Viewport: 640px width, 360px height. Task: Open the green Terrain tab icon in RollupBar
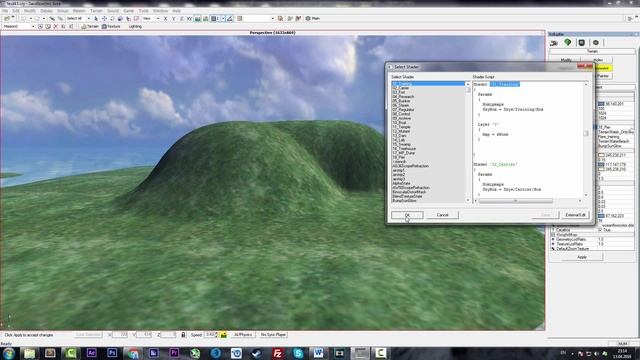tap(567, 42)
